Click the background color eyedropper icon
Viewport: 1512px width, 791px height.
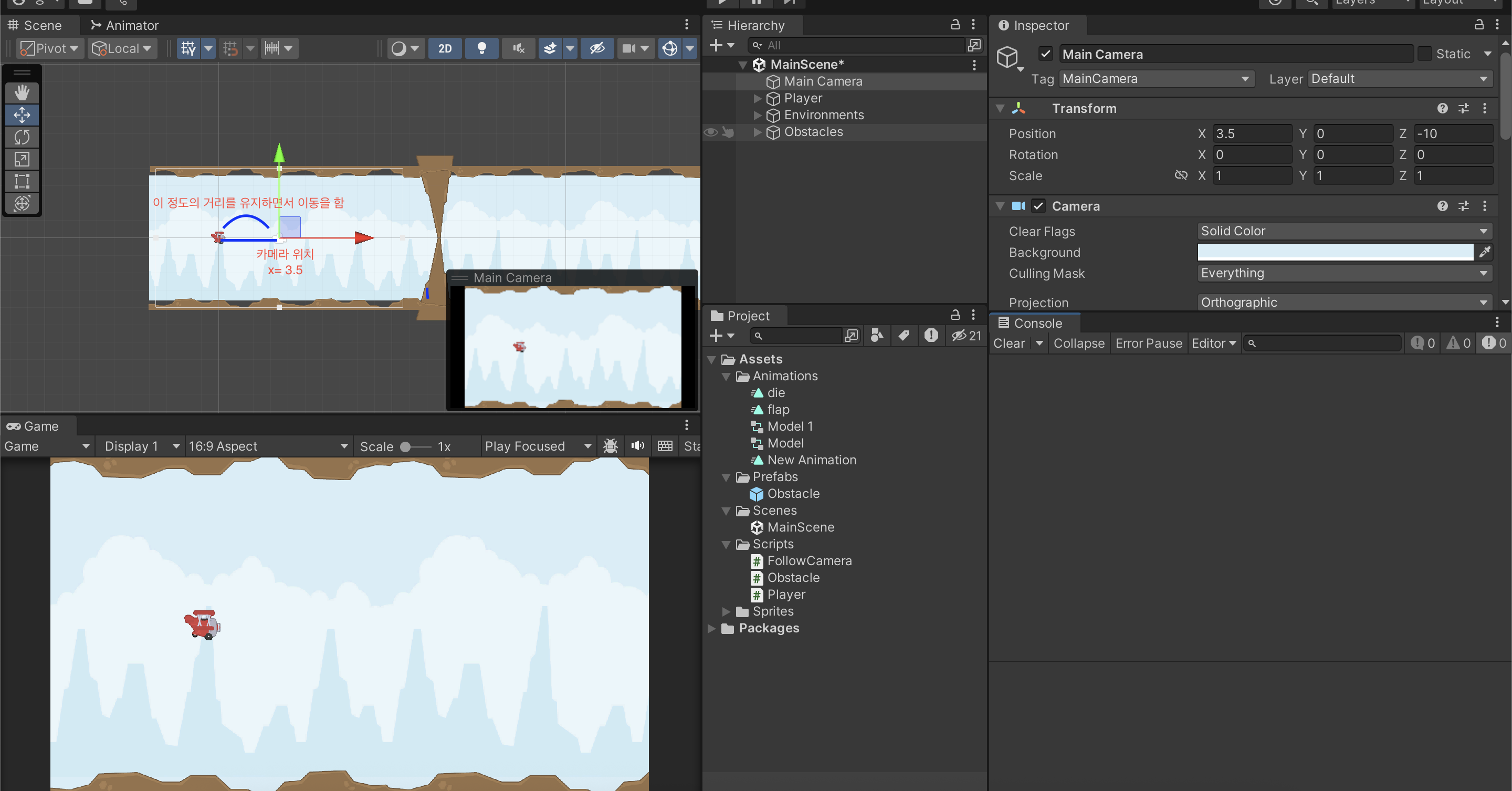pyautogui.click(x=1484, y=253)
